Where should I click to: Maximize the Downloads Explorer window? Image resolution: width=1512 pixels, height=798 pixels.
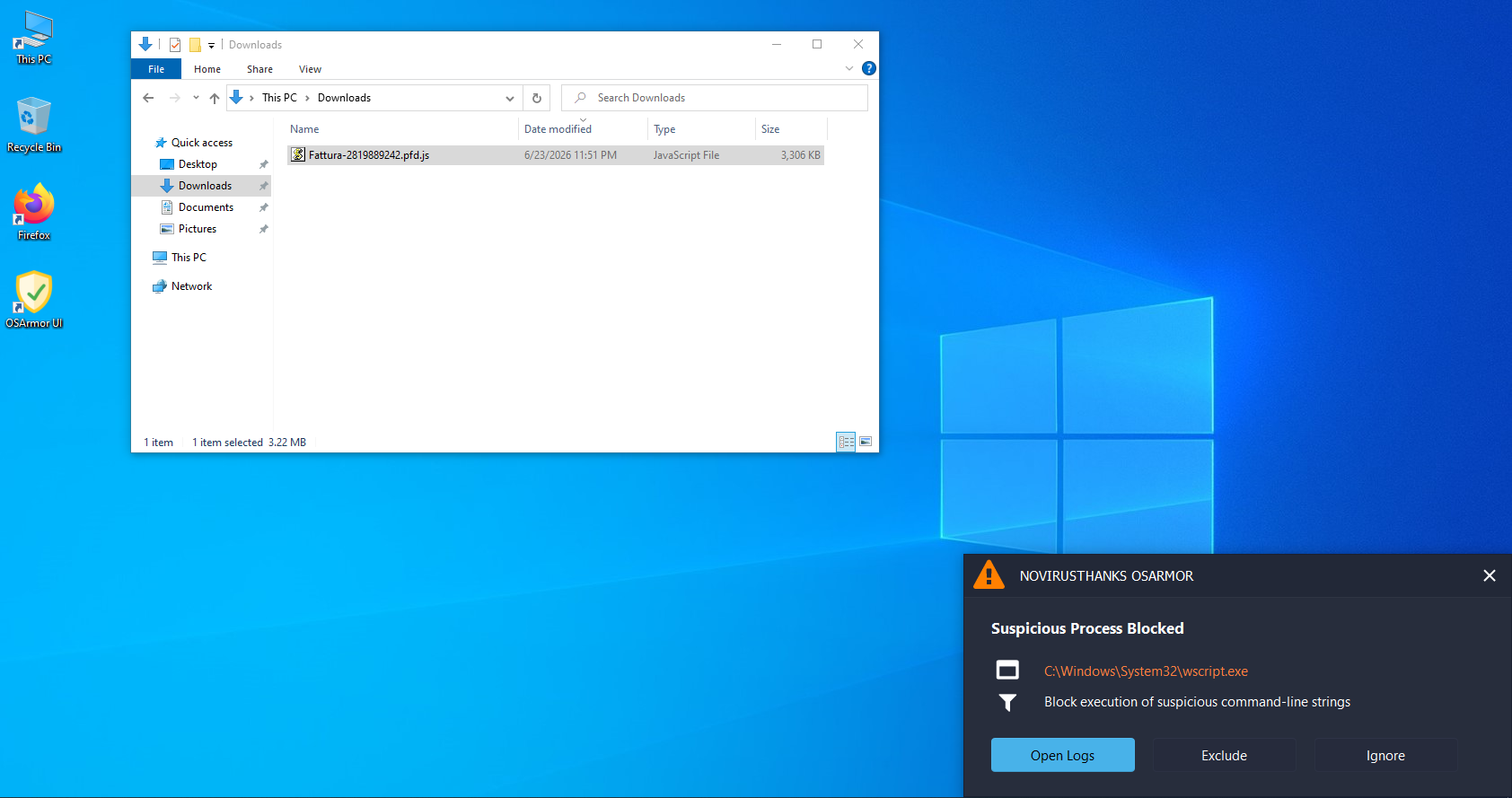[x=817, y=44]
